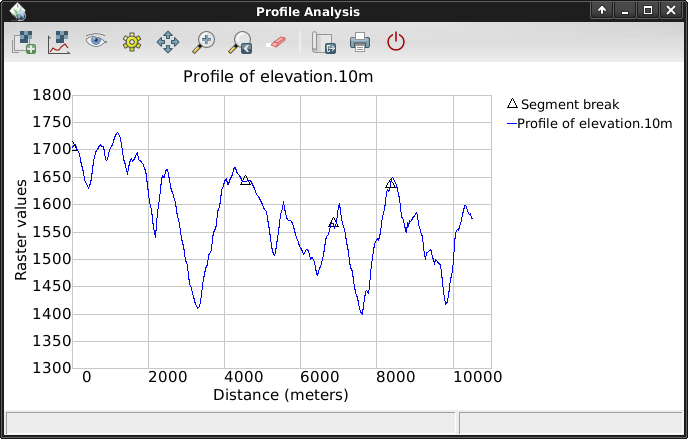The height and width of the screenshot is (439, 688).
Task: Click the plot title 'Profile of elevation.10m'
Action: [x=279, y=77]
